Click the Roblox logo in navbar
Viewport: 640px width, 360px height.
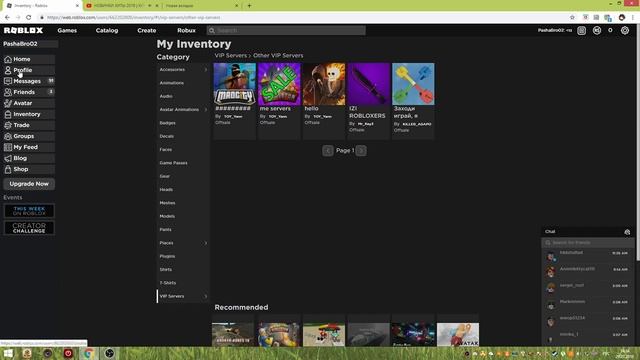pos(23,30)
